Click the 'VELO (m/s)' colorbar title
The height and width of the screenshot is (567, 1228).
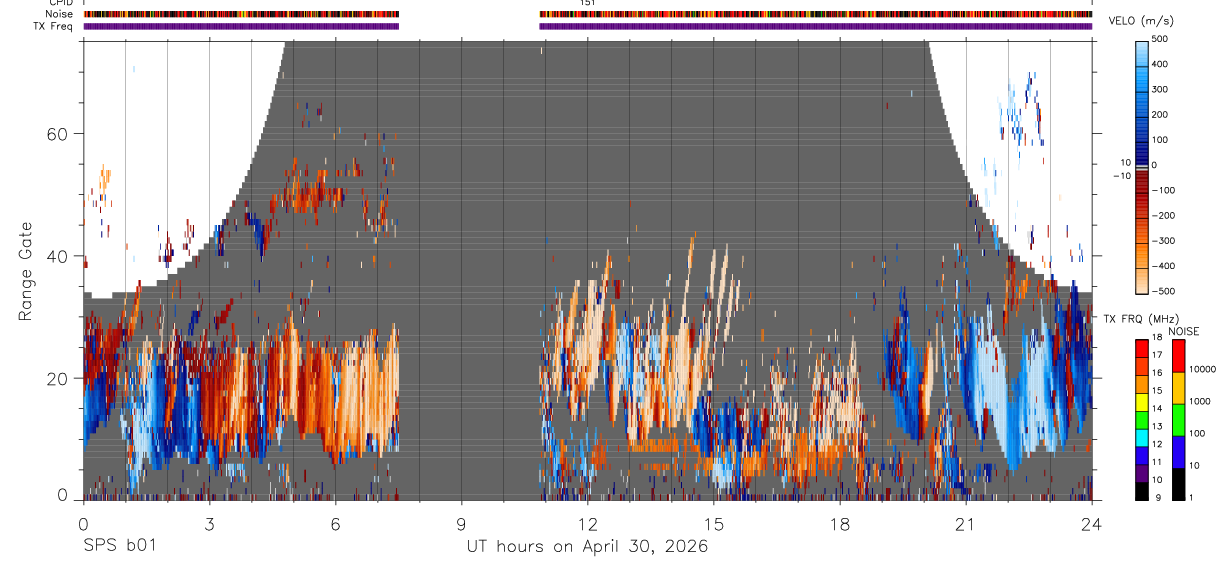[x=1140, y=21]
